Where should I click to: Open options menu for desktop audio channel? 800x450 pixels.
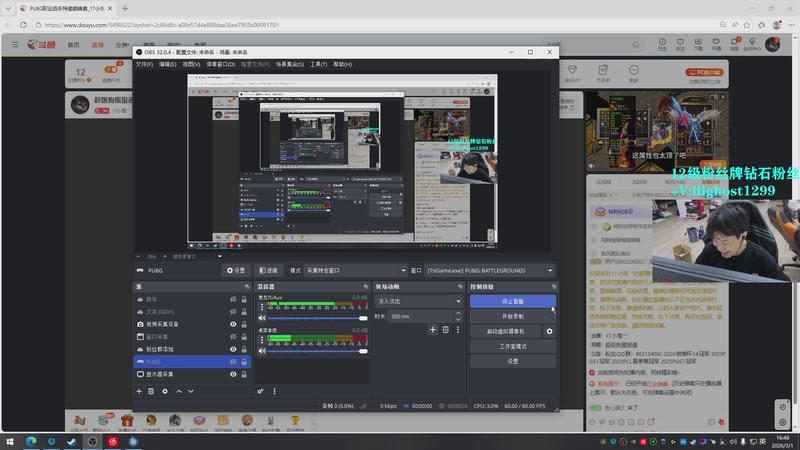click(262, 339)
